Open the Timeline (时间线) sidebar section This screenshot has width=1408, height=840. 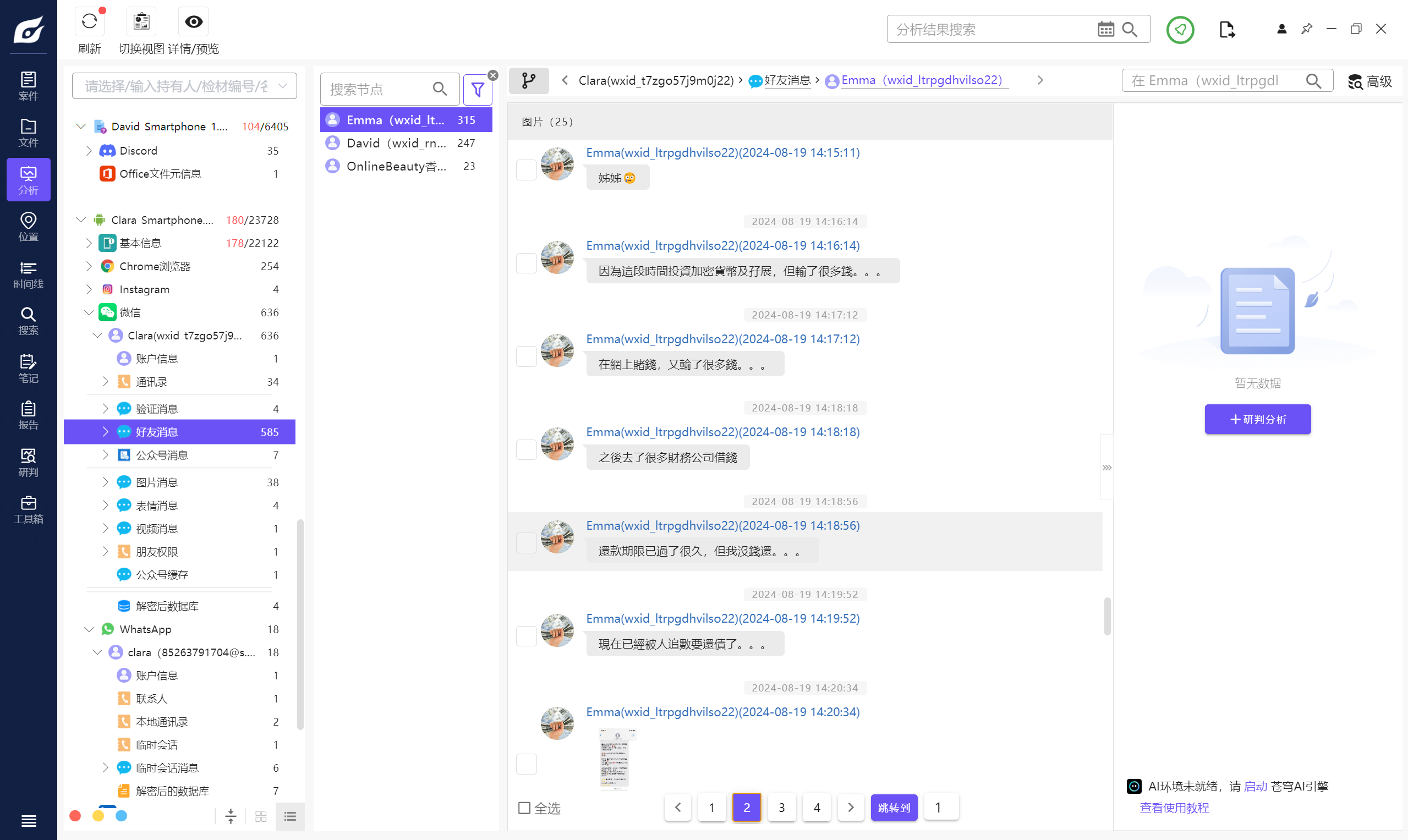coord(28,274)
